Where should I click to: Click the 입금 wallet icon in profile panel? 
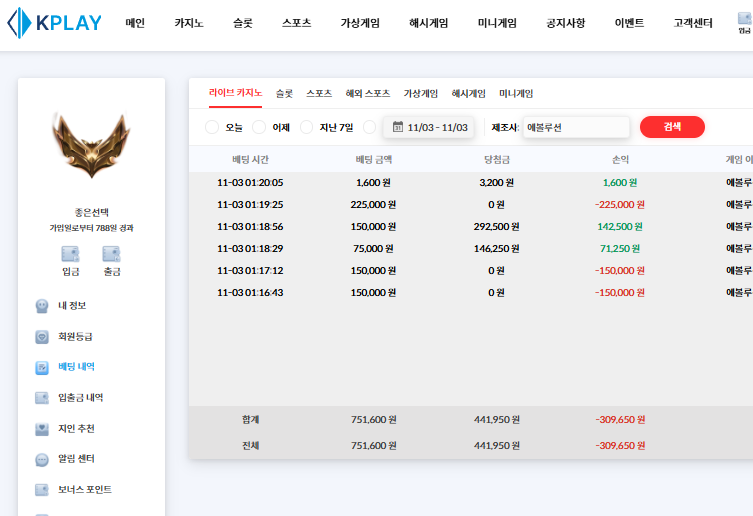pos(70,254)
